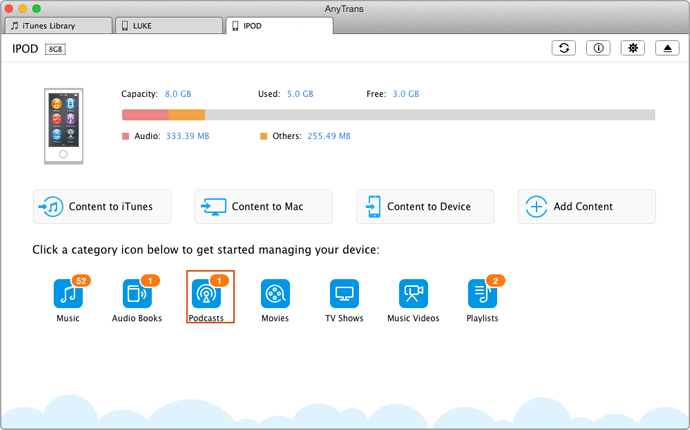The image size is (690, 430).
Task: Click the Content to Device button
Action: coord(425,206)
